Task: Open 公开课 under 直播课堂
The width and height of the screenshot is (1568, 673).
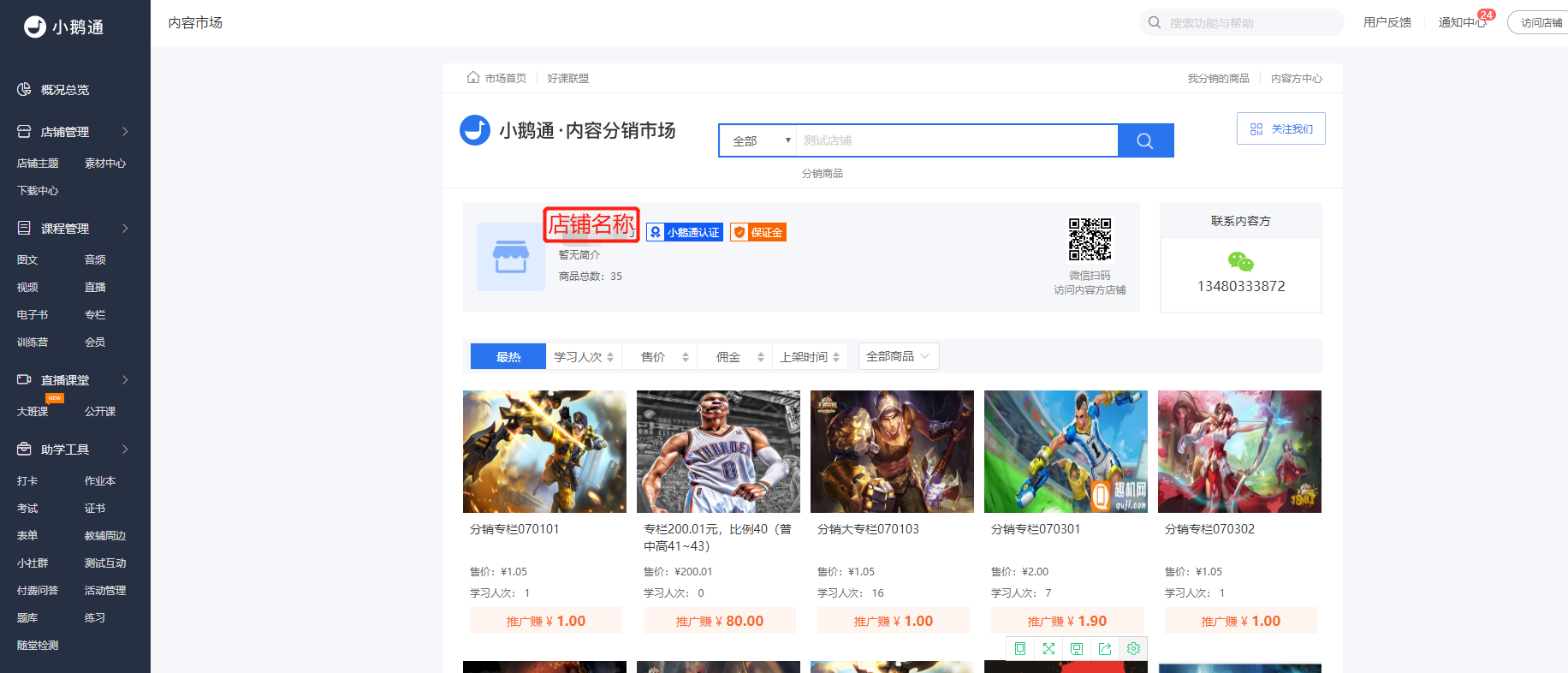Action: pos(100,412)
